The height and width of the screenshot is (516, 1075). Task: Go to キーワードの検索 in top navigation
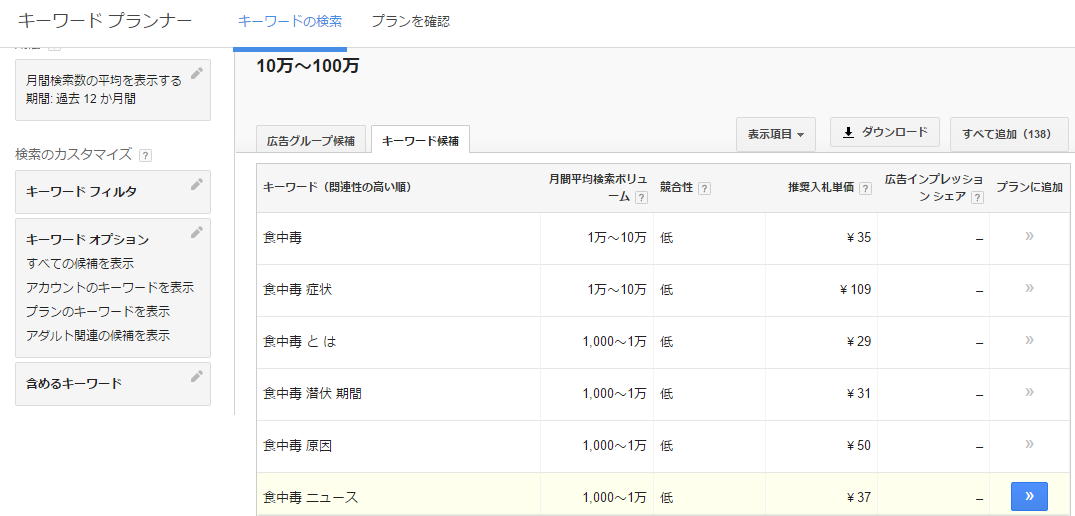click(290, 21)
